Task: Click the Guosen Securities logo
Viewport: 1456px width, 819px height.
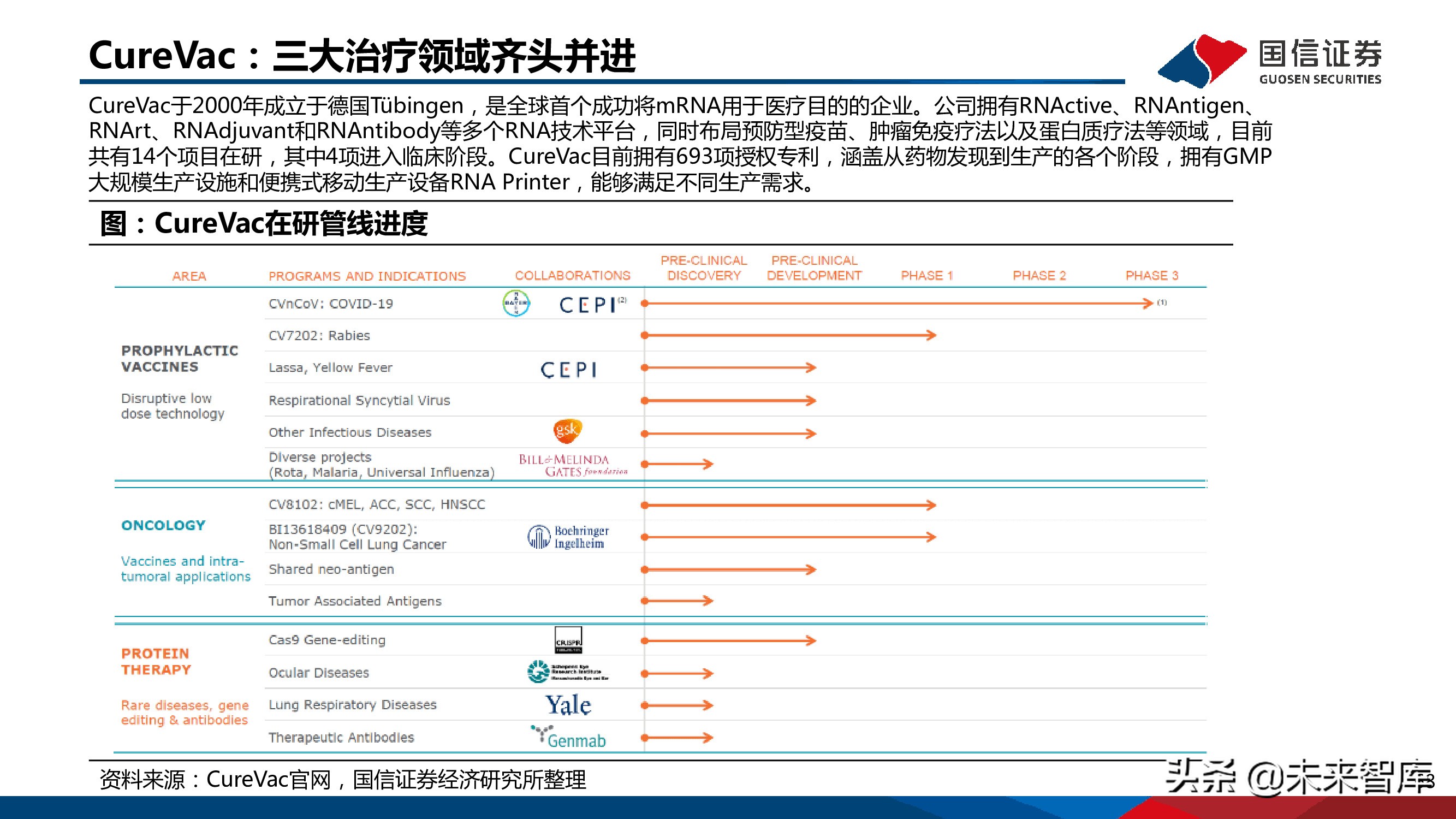Action: 1270,61
